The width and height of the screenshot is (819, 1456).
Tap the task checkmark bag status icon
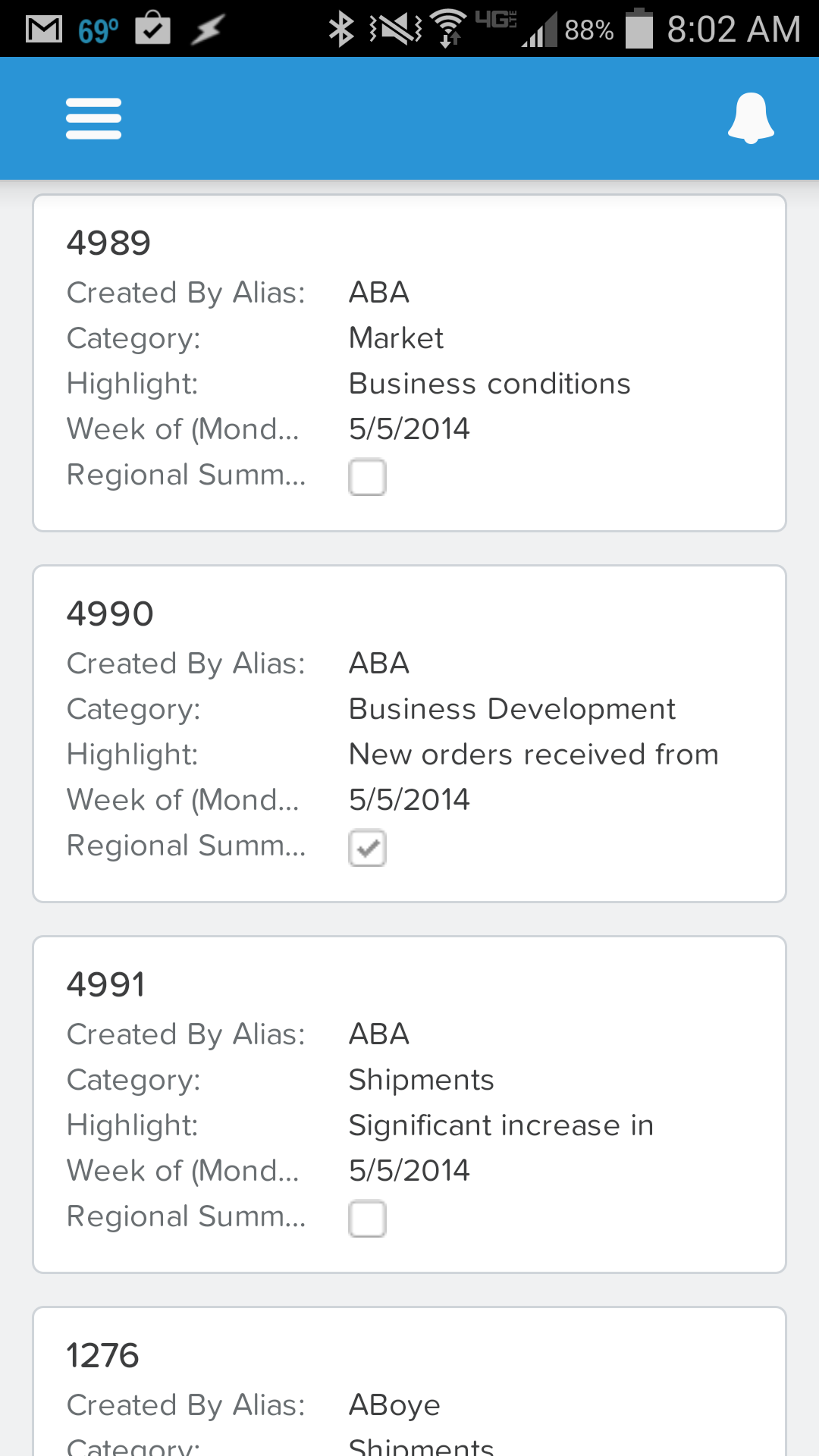click(152, 28)
